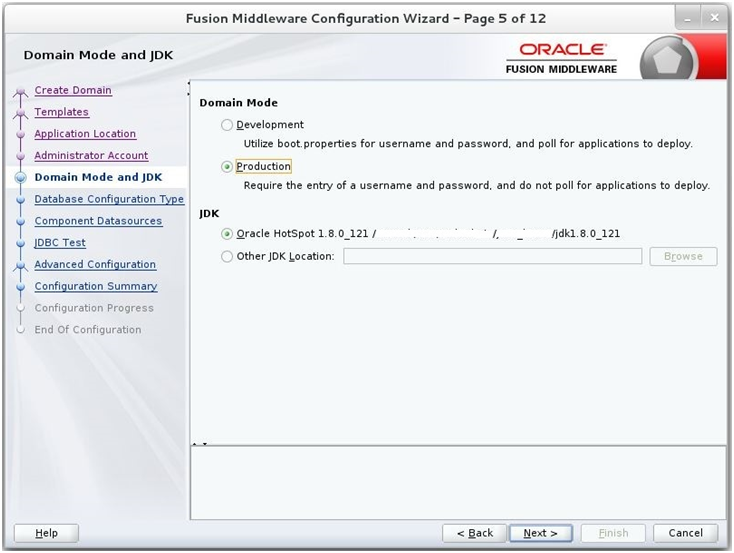This screenshot has height=553, width=734.
Task: Click the Configuration Summary step marker icon
Action: click(x=20, y=287)
